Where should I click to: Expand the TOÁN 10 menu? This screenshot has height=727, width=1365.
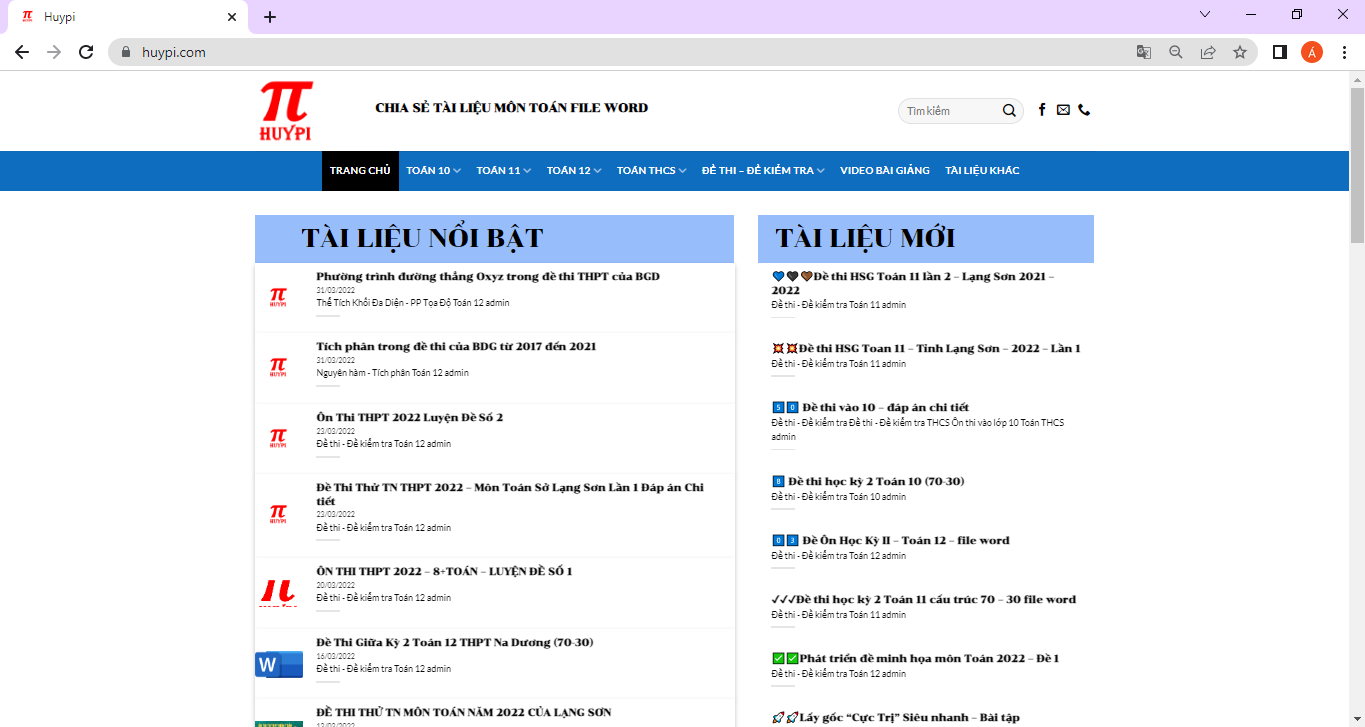pos(433,171)
